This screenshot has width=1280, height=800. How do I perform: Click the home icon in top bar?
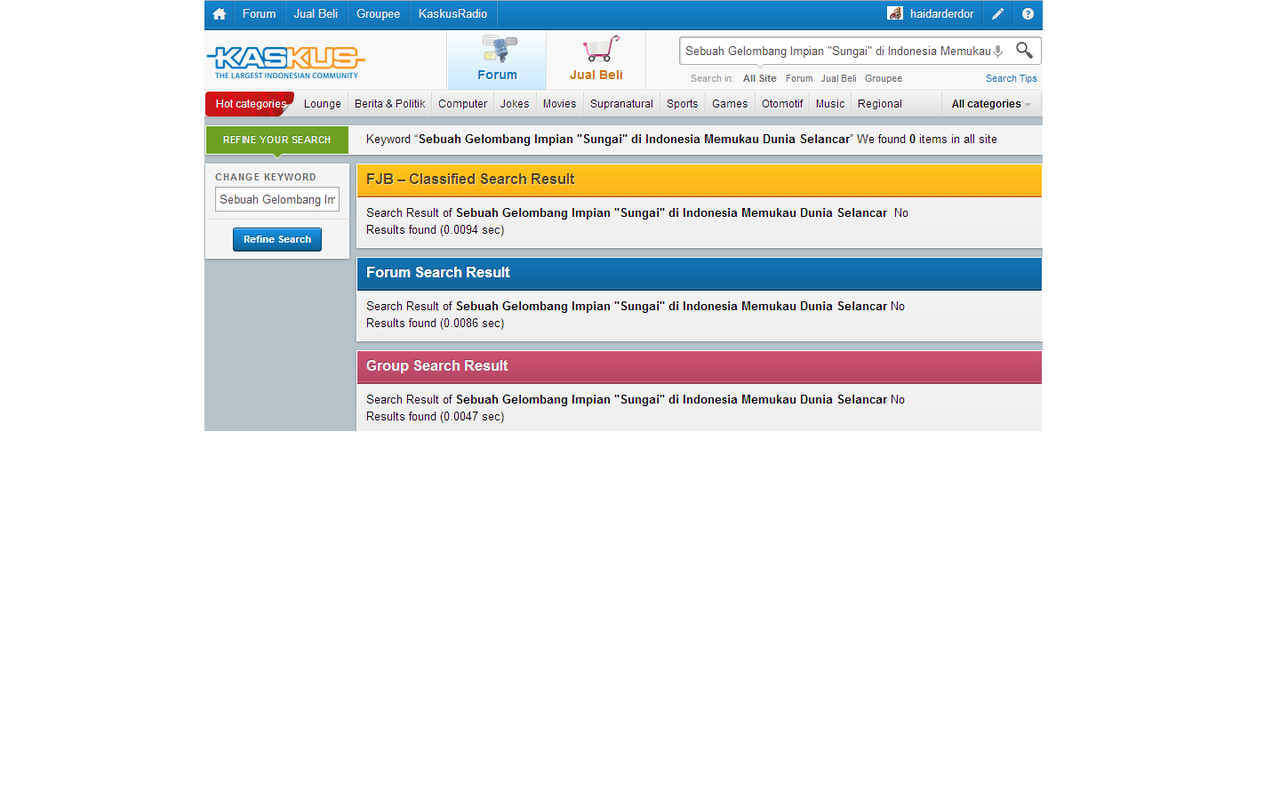click(219, 14)
